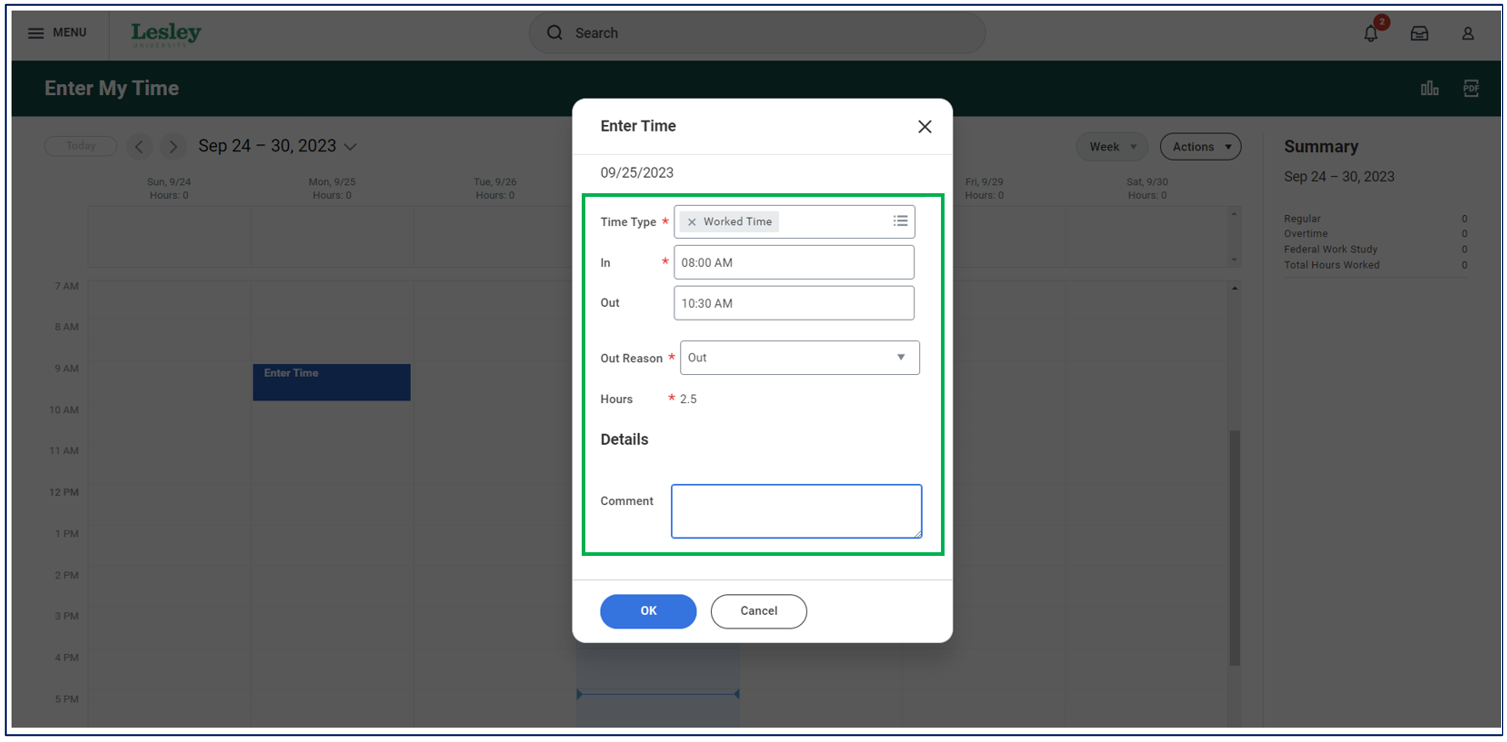Click the Mon, 9/25 column header
1507x742 pixels.
[x=332, y=189]
